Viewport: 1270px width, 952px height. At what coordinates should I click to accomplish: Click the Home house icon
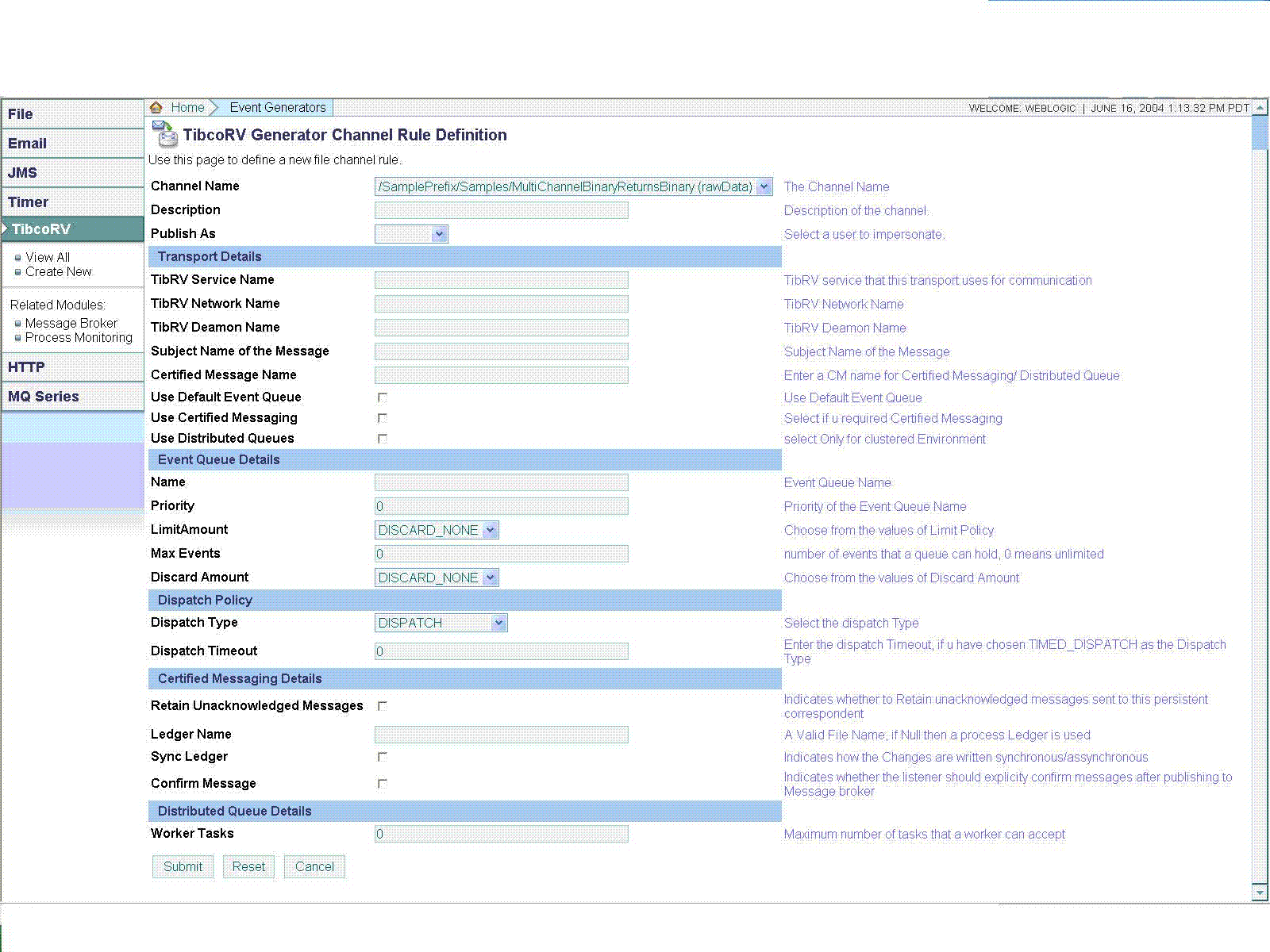[156, 107]
